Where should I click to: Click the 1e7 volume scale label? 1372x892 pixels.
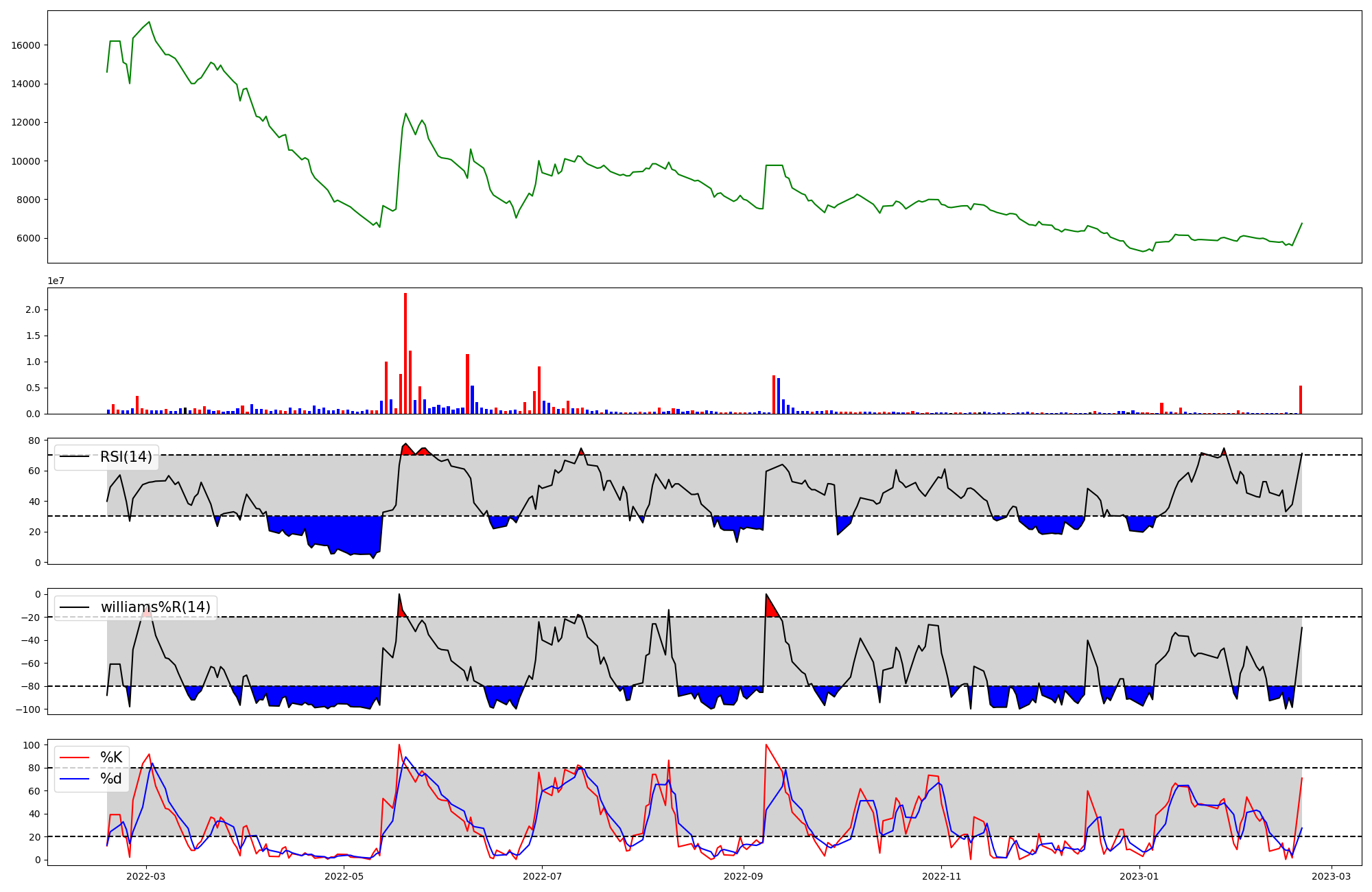(56, 281)
